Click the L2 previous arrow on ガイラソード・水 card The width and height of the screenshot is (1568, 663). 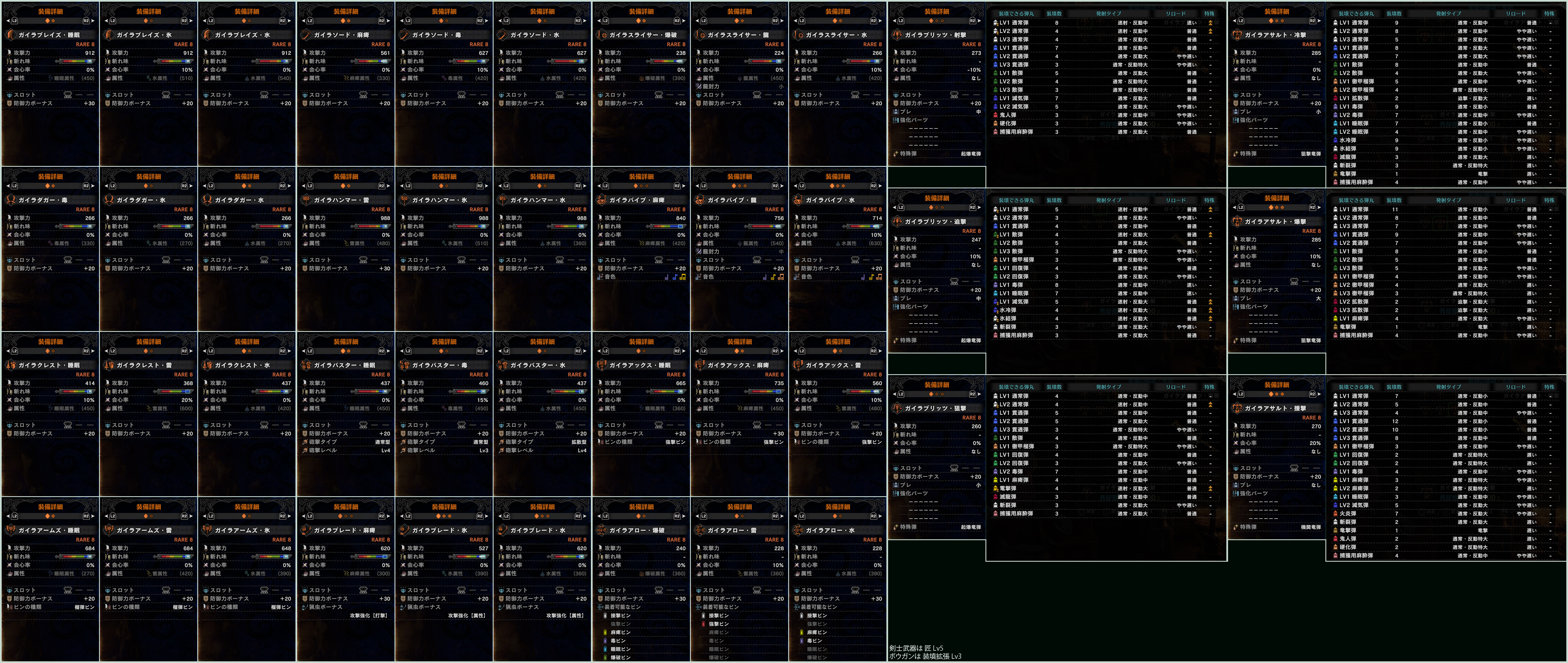503,21
